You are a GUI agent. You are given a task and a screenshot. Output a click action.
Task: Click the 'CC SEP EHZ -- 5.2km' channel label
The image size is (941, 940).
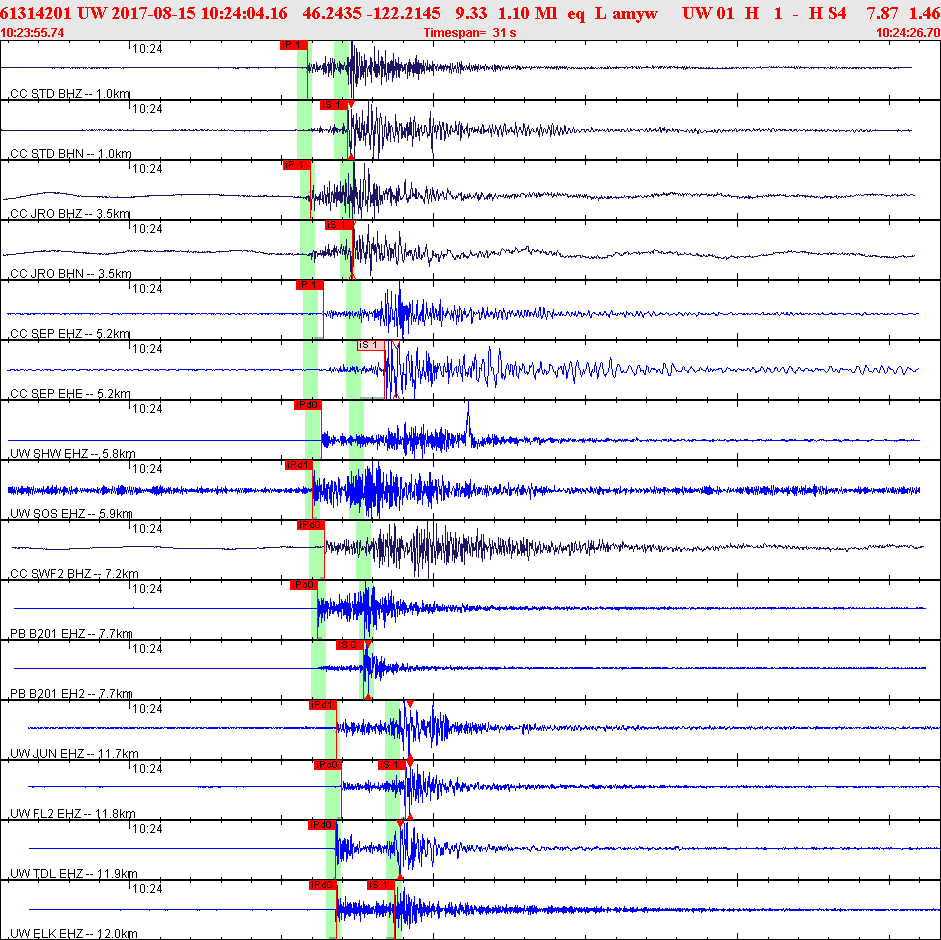[70, 334]
